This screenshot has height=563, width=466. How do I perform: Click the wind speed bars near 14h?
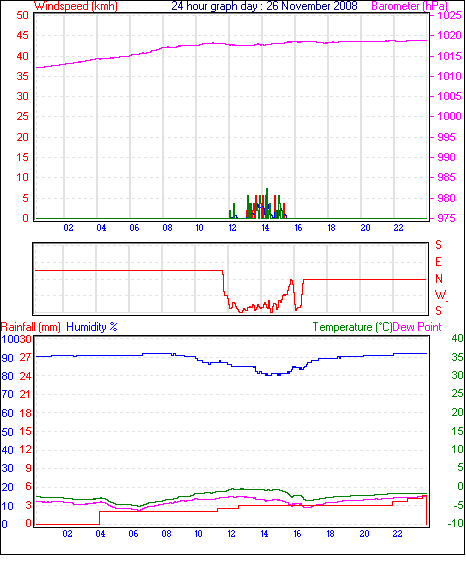click(266, 204)
